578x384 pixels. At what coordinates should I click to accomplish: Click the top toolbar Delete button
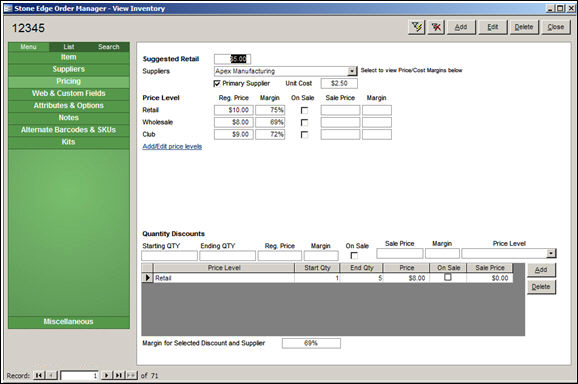(524, 27)
